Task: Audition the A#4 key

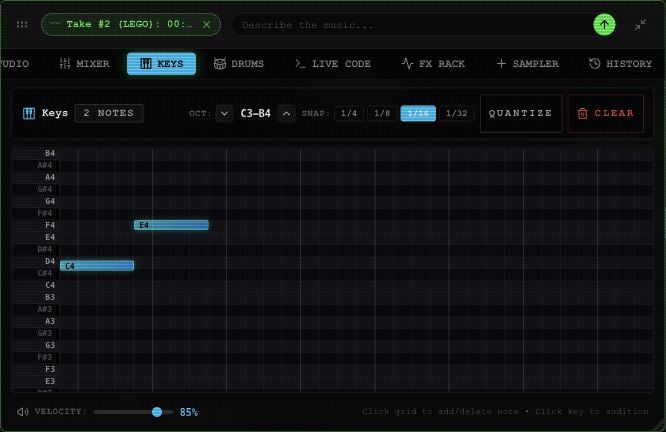Action: pyautogui.click(x=36, y=165)
